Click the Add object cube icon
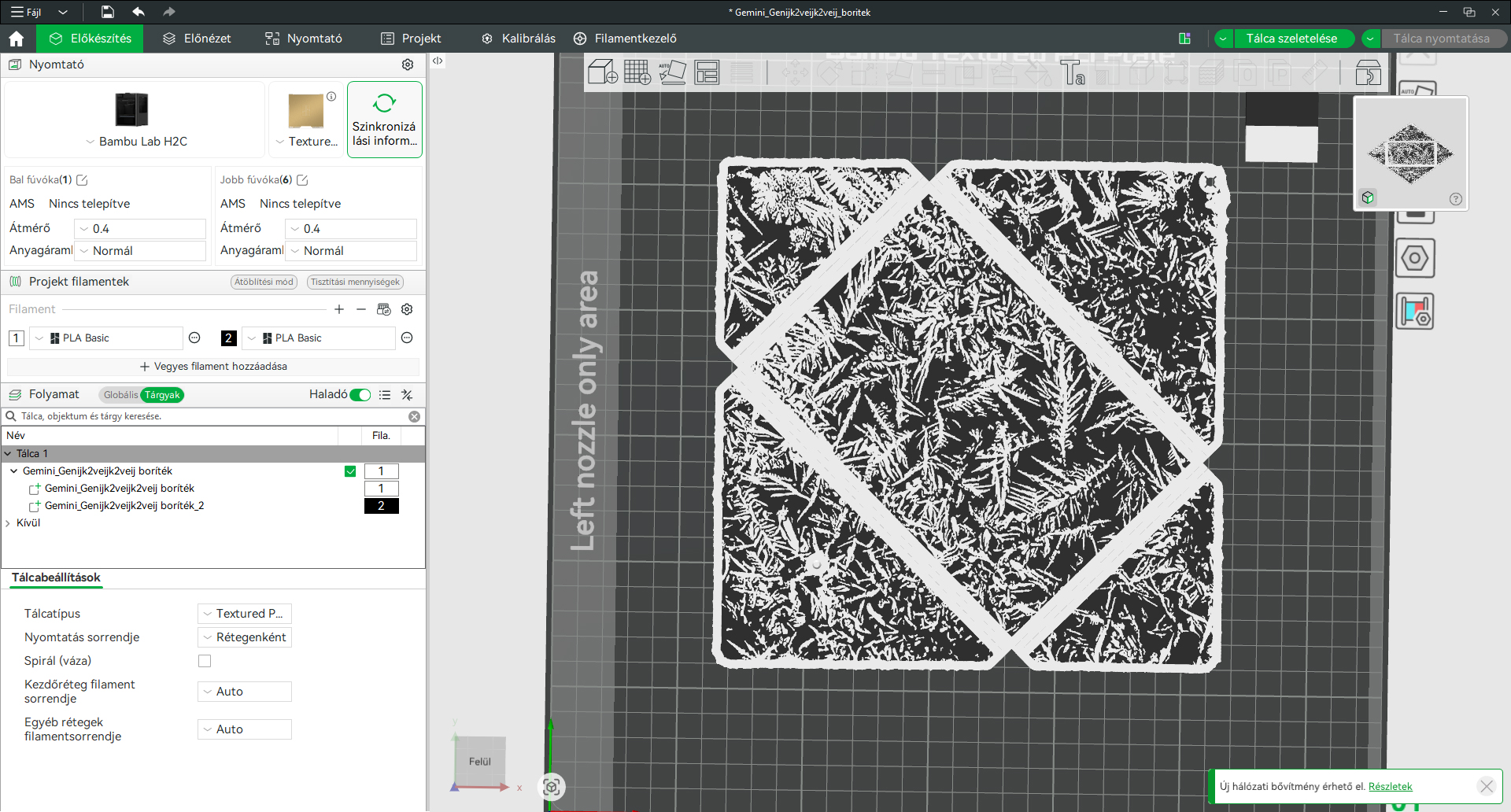This screenshot has height=812, width=1511. [603, 72]
